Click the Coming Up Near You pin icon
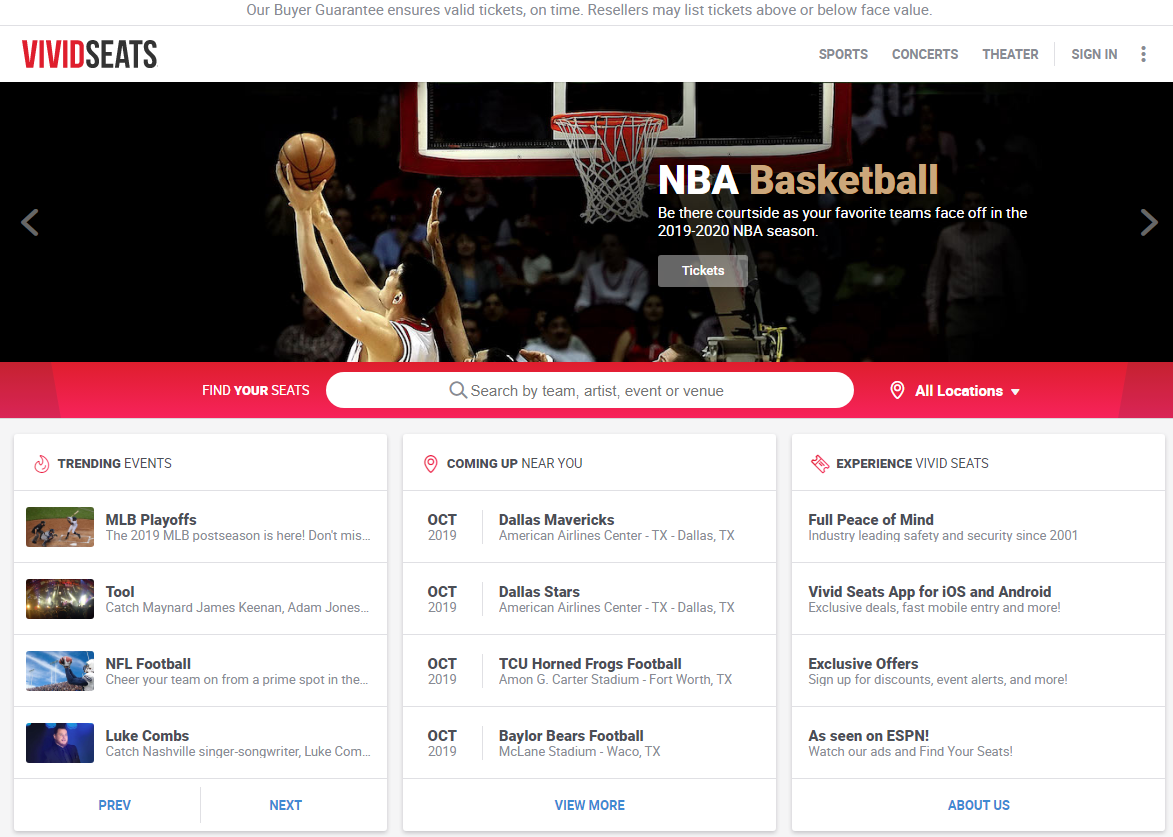1173x837 pixels. 431,464
